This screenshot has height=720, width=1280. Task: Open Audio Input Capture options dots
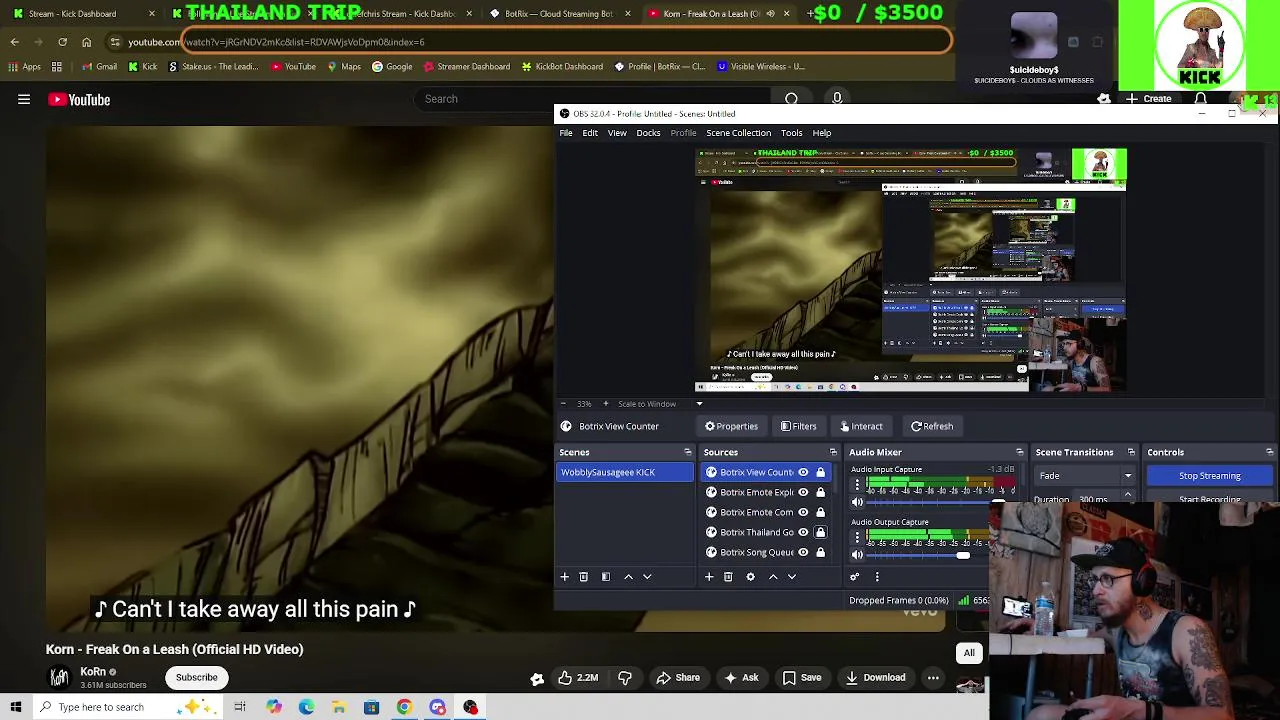[857, 485]
